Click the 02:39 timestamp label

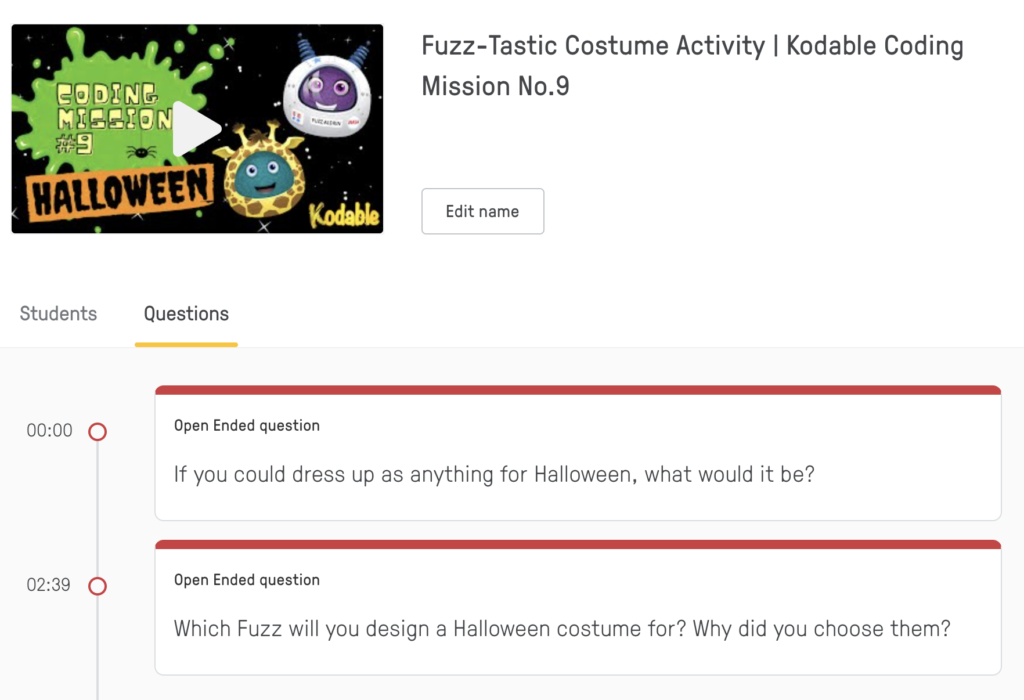pos(49,585)
